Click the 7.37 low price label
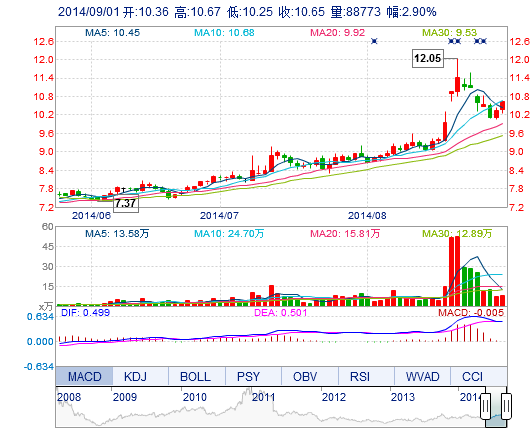 (126, 203)
